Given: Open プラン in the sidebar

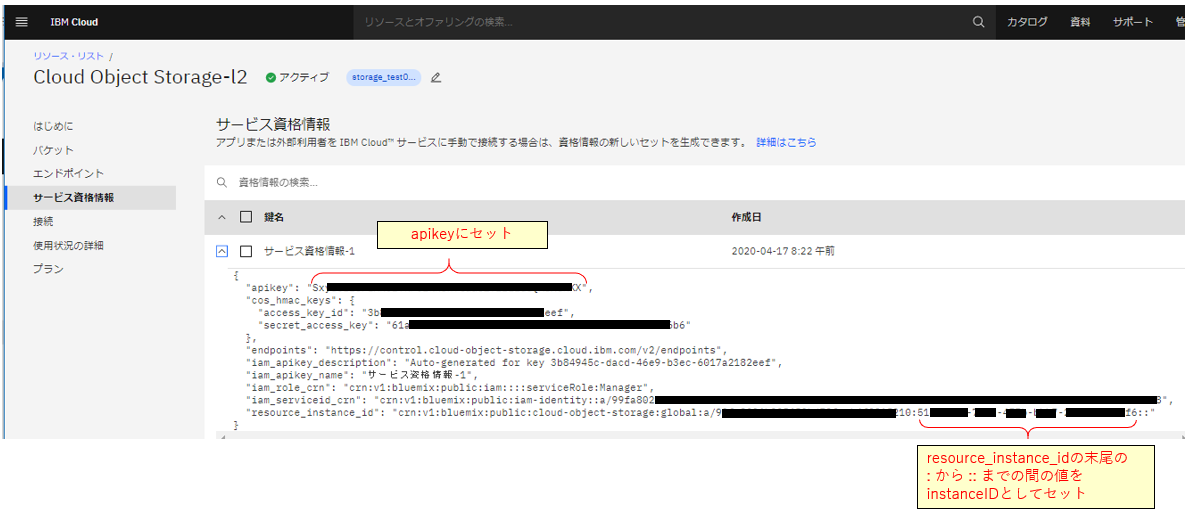Looking at the screenshot, I should click(48, 269).
